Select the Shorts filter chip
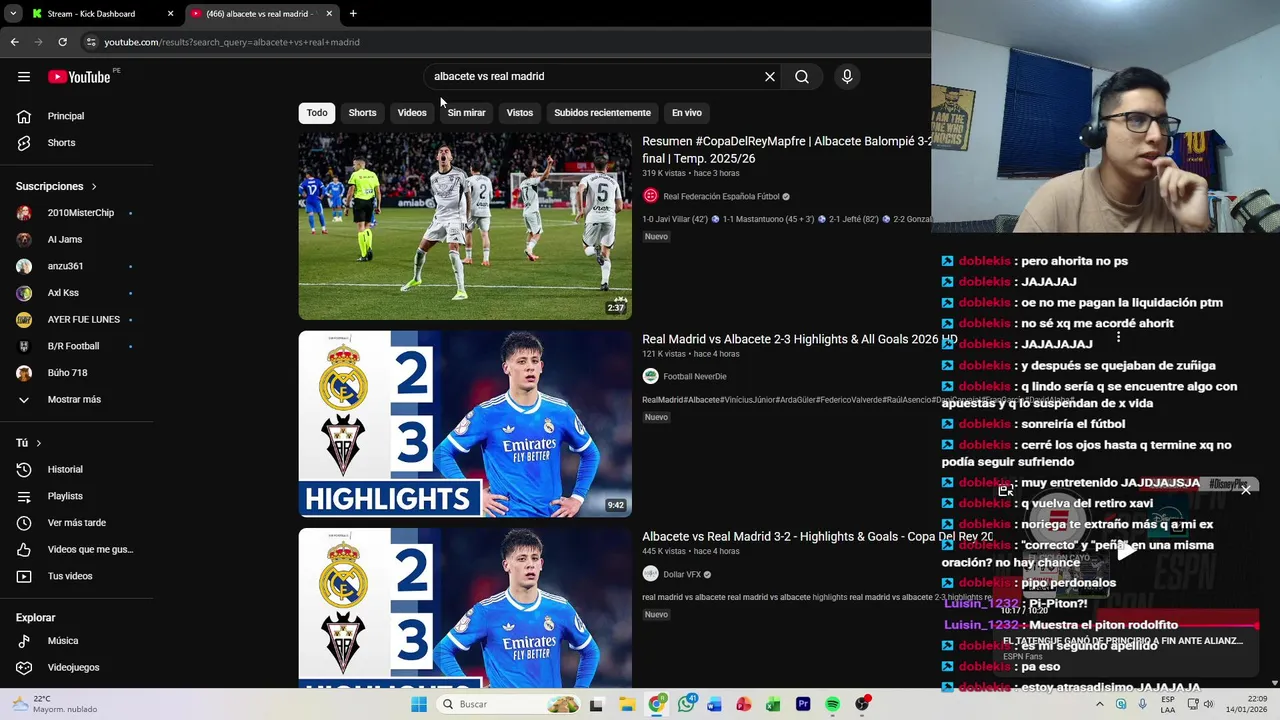The width and height of the screenshot is (1280, 720). pos(362,113)
